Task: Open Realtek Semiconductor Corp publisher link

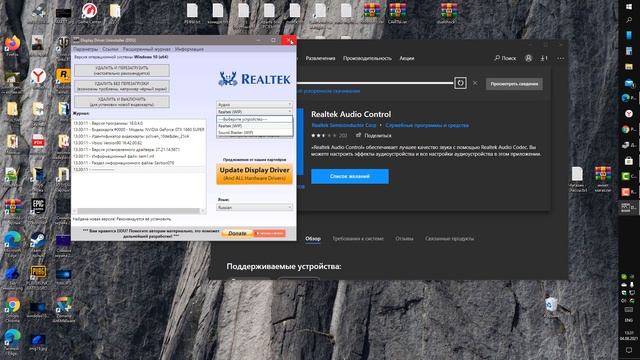Action: click(x=344, y=125)
